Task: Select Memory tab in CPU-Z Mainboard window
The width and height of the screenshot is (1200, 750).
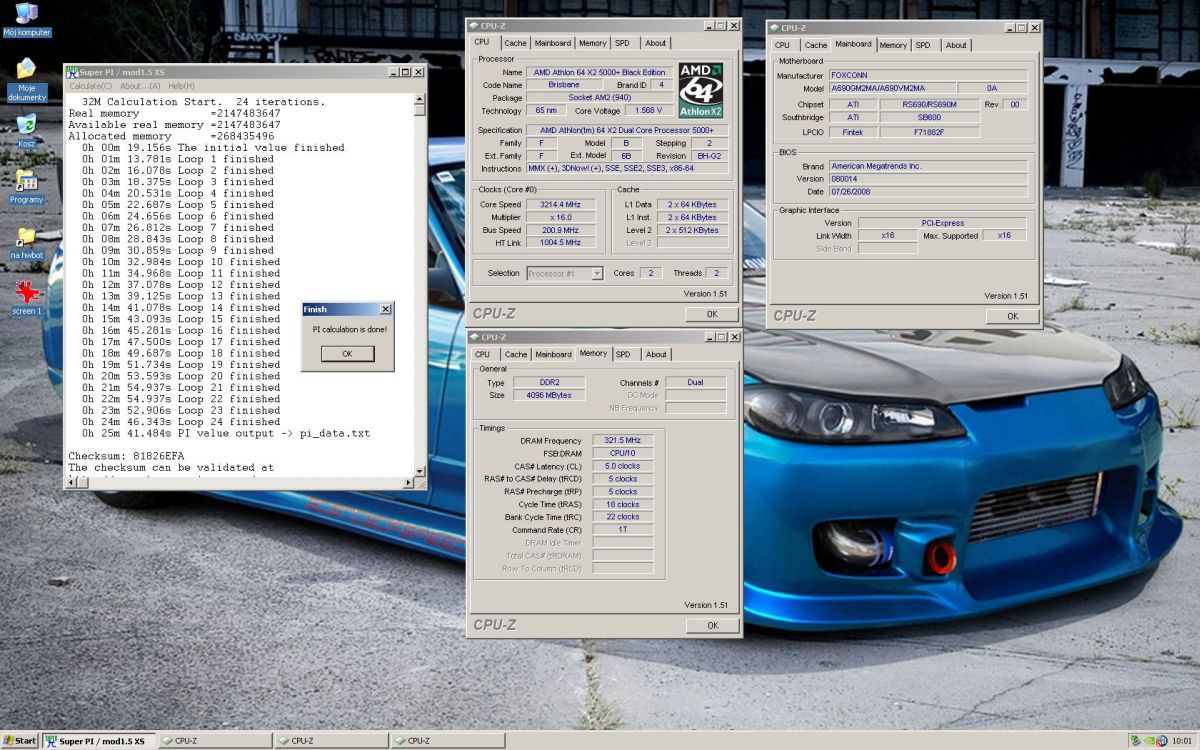Action: click(893, 45)
